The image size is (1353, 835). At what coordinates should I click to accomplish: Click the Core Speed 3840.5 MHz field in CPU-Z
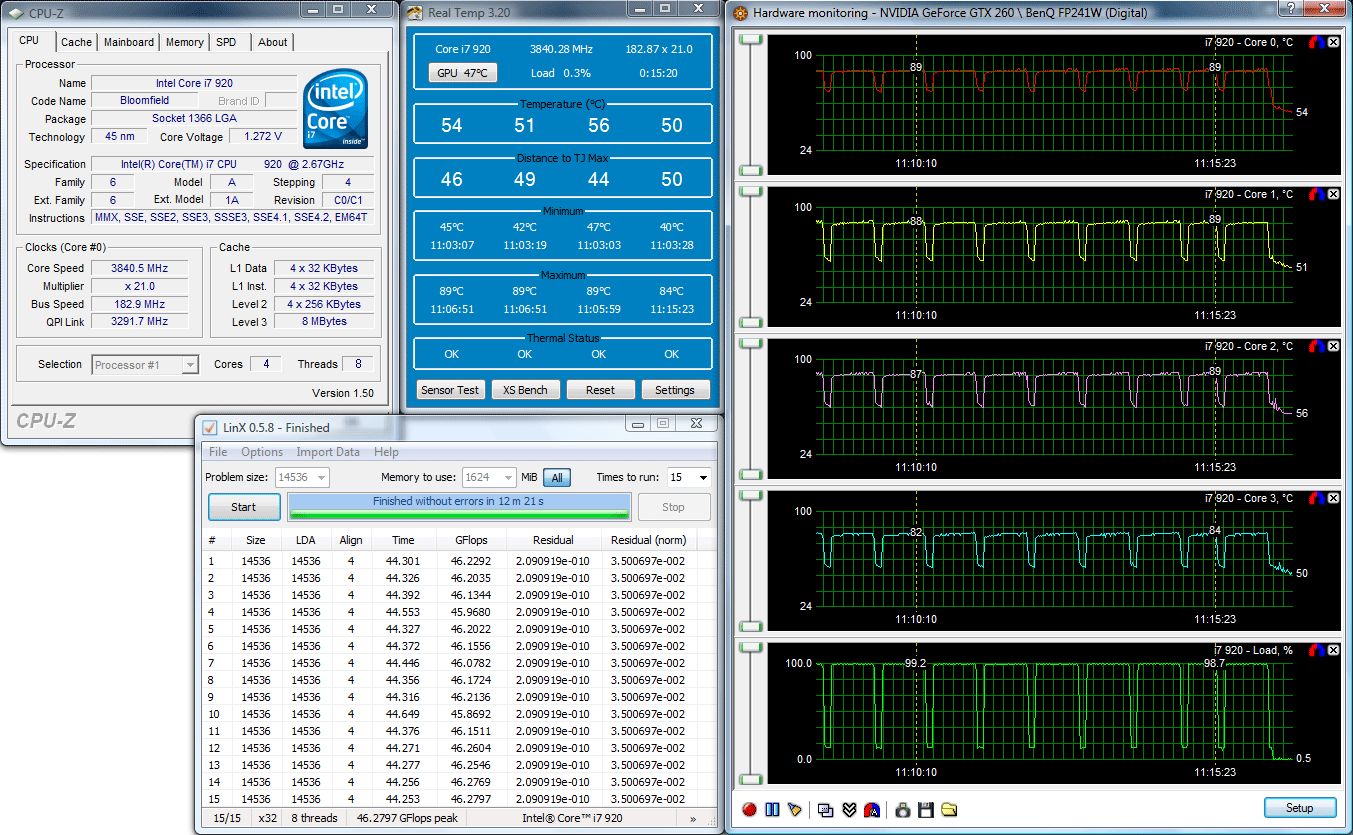click(x=140, y=268)
